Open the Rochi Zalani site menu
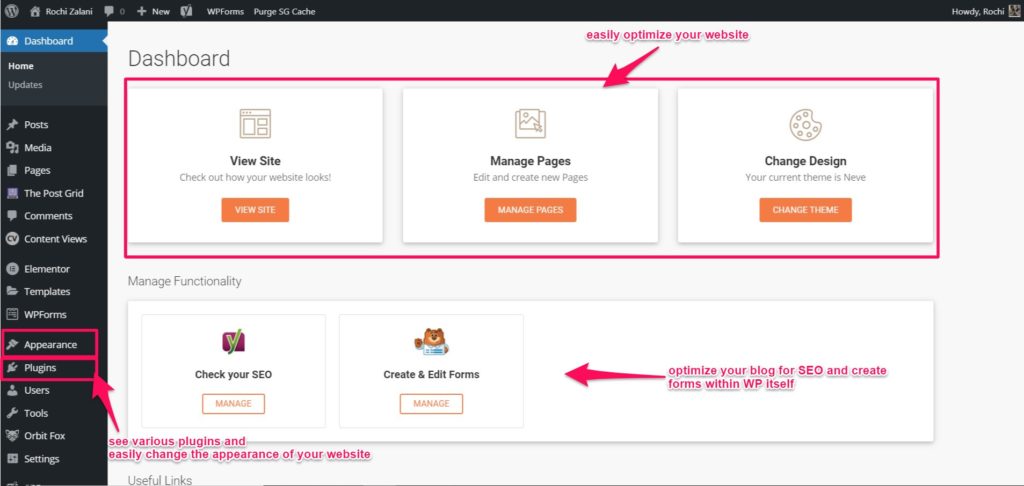 pos(61,10)
